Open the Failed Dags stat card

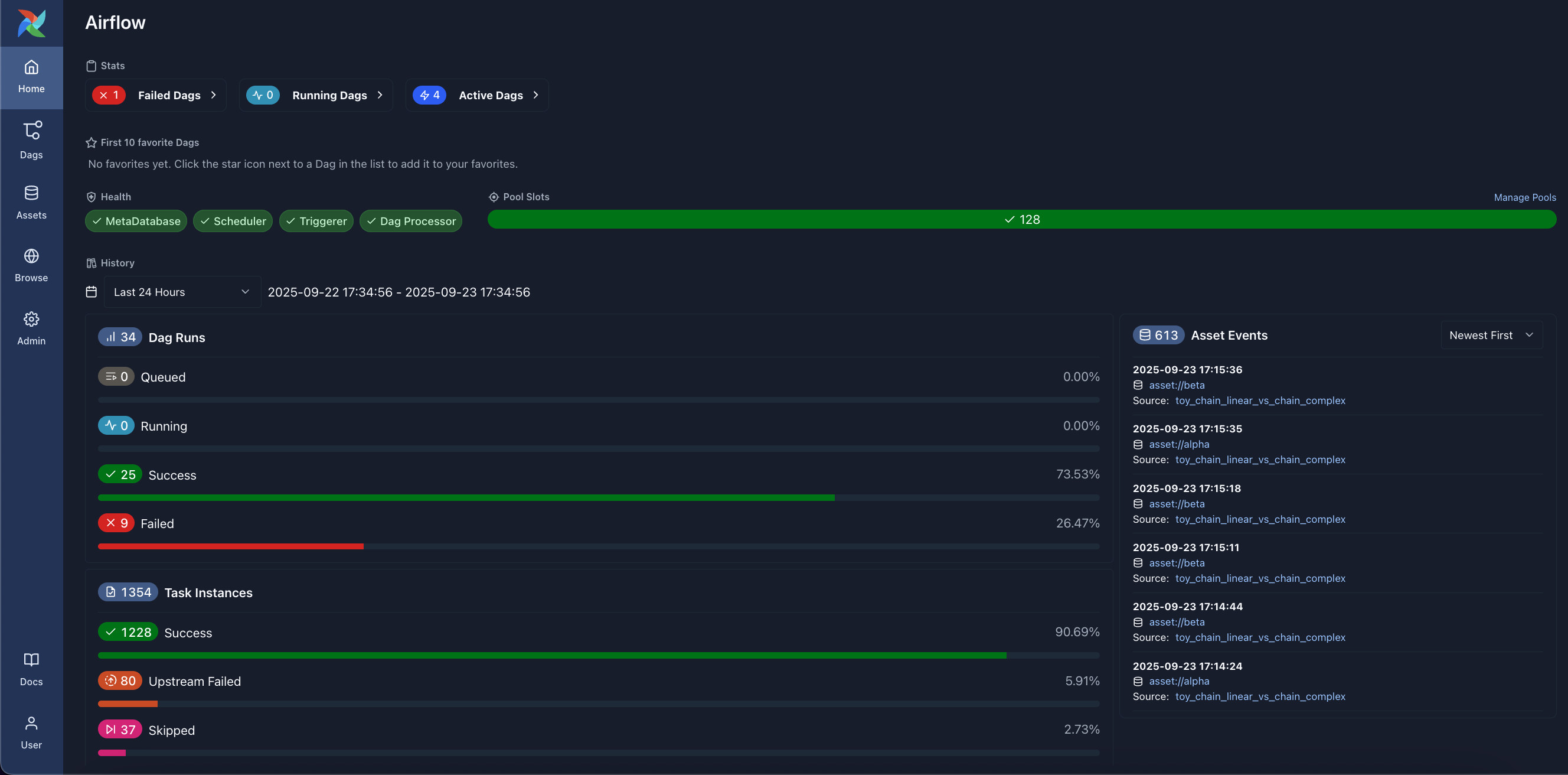point(156,95)
